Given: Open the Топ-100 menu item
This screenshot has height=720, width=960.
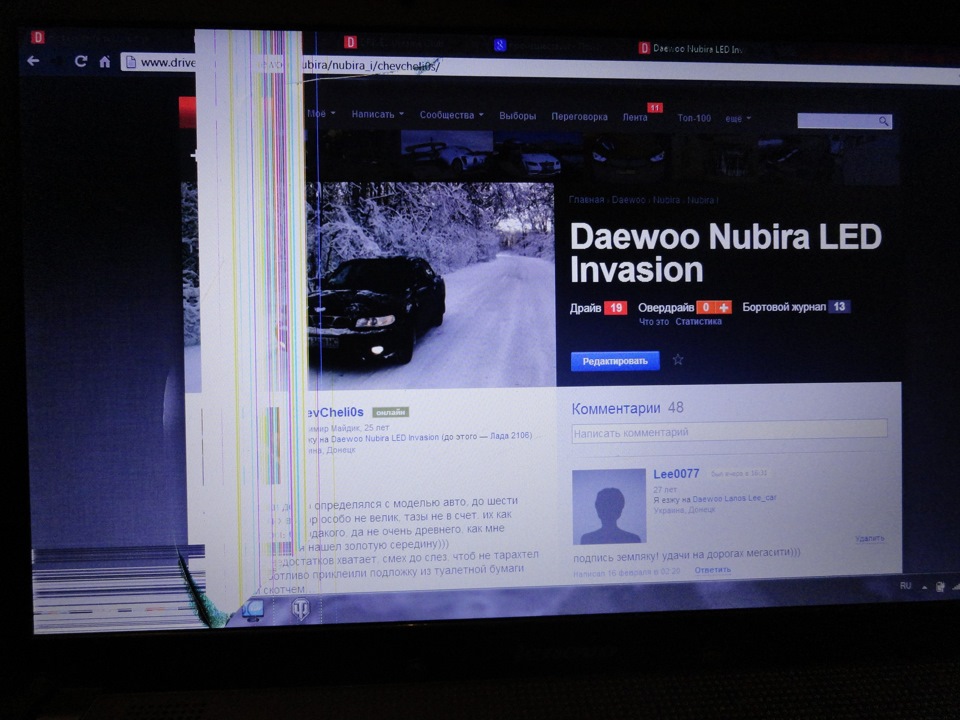Looking at the screenshot, I should pos(694,118).
